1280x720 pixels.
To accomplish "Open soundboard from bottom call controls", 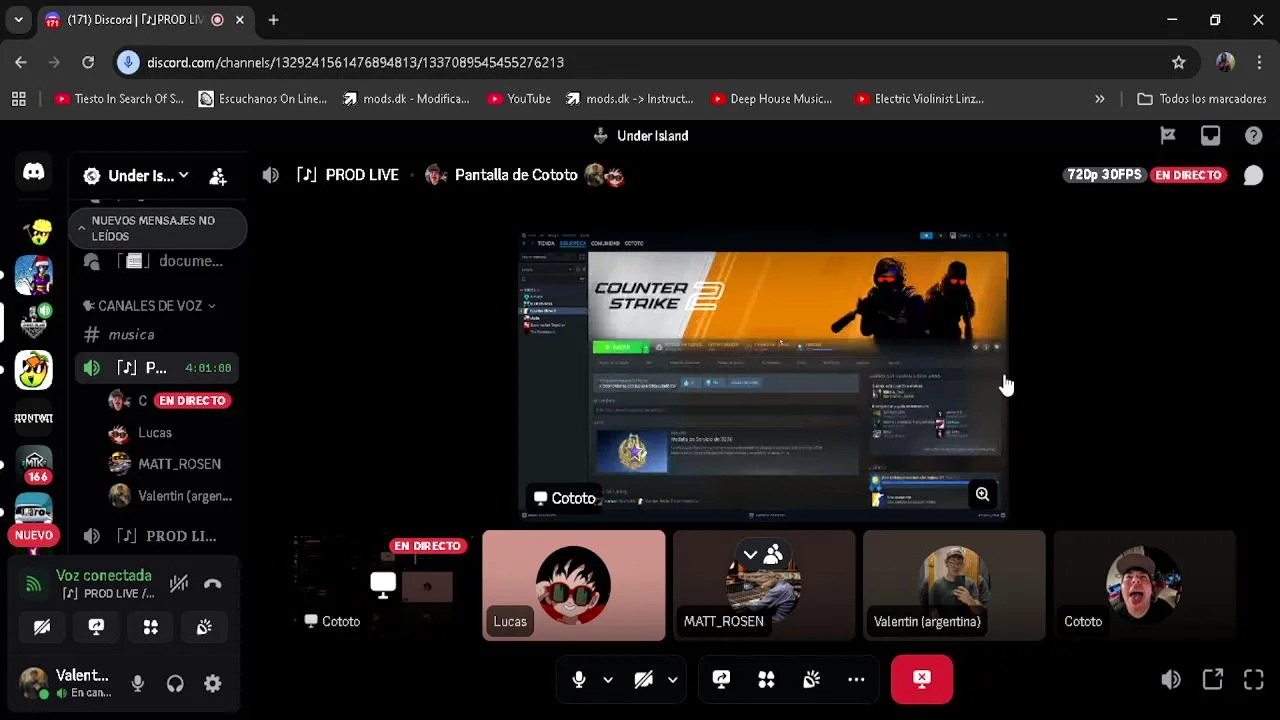I will pyautogui.click(x=811, y=680).
